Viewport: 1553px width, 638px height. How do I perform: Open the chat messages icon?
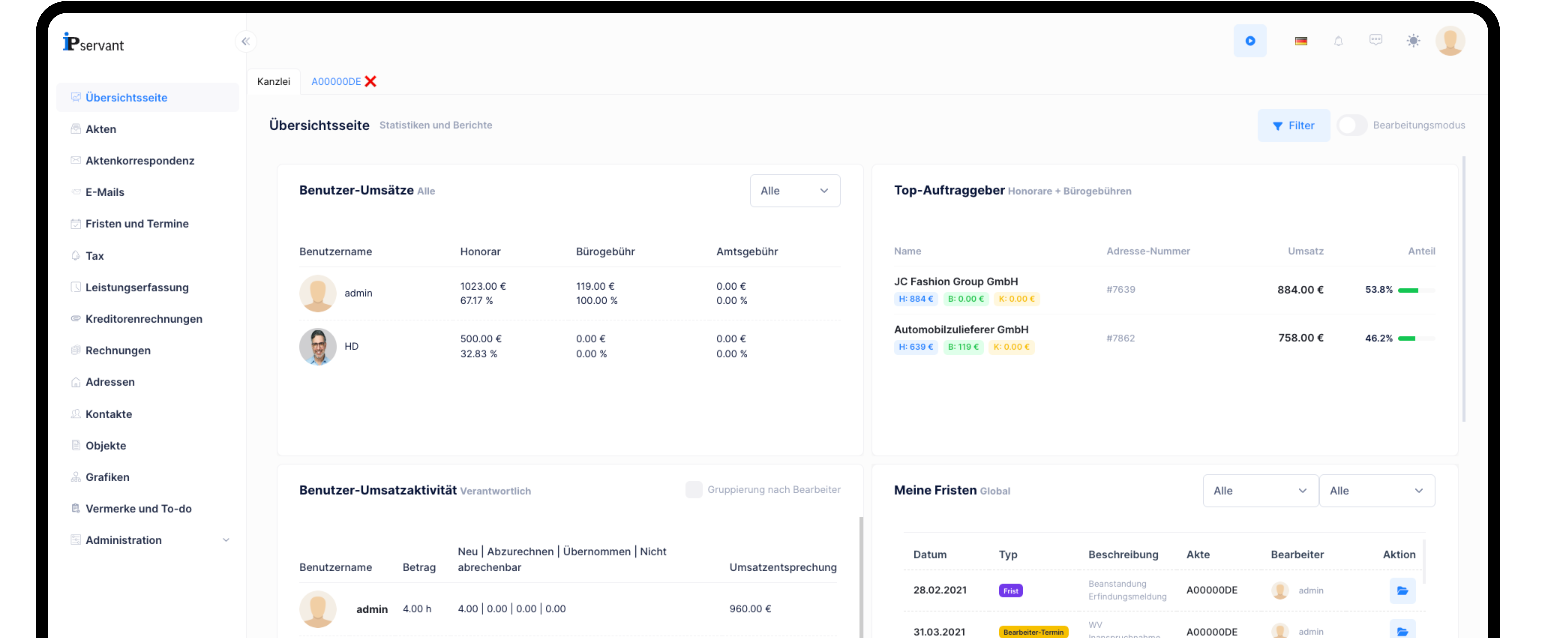(x=1376, y=40)
